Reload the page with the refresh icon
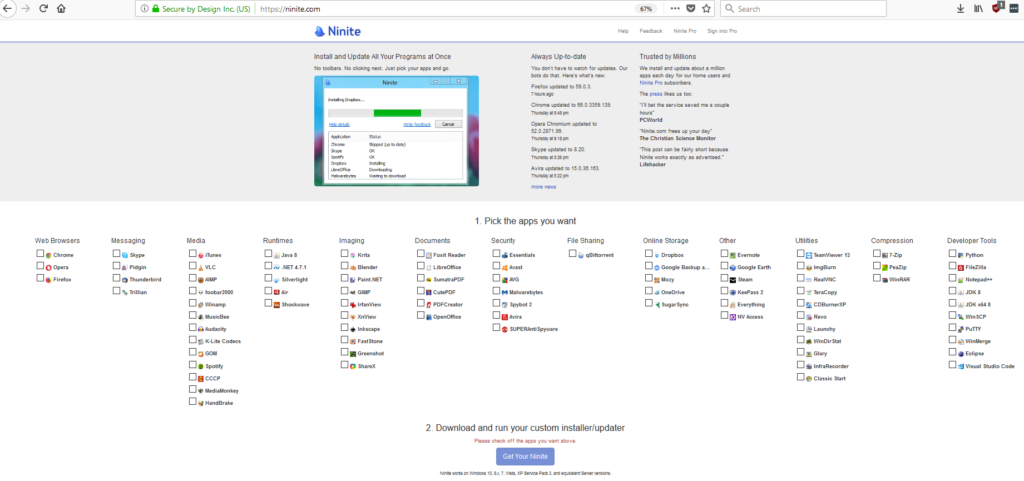 (x=44, y=9)
